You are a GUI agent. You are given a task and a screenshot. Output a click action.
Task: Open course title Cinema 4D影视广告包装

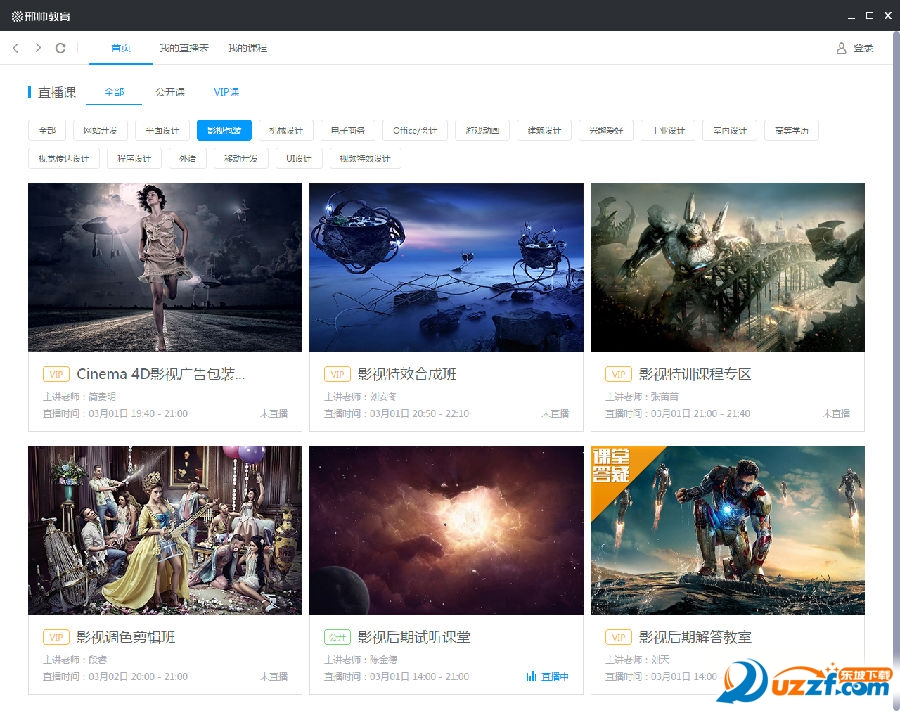point(161,374)
